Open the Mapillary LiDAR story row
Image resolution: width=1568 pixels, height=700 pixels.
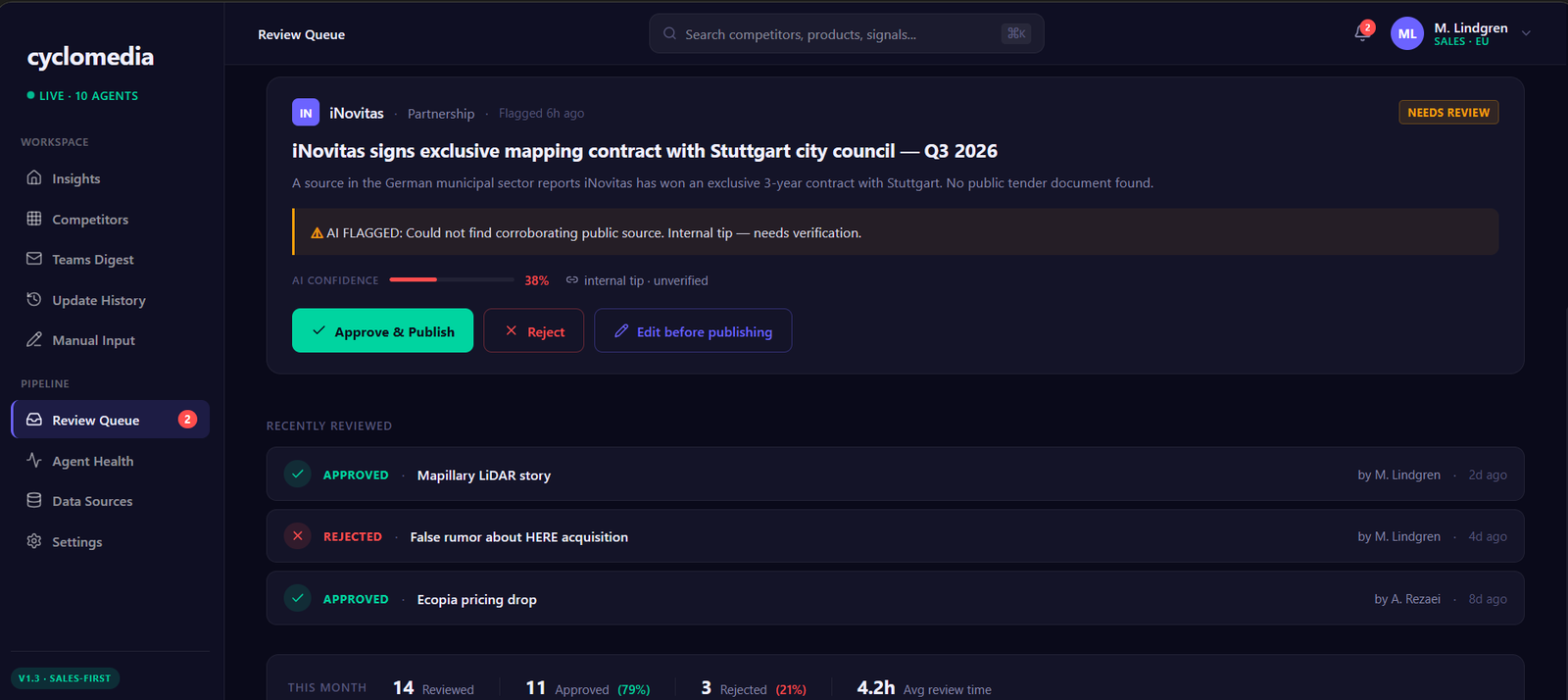click(895, 475)
